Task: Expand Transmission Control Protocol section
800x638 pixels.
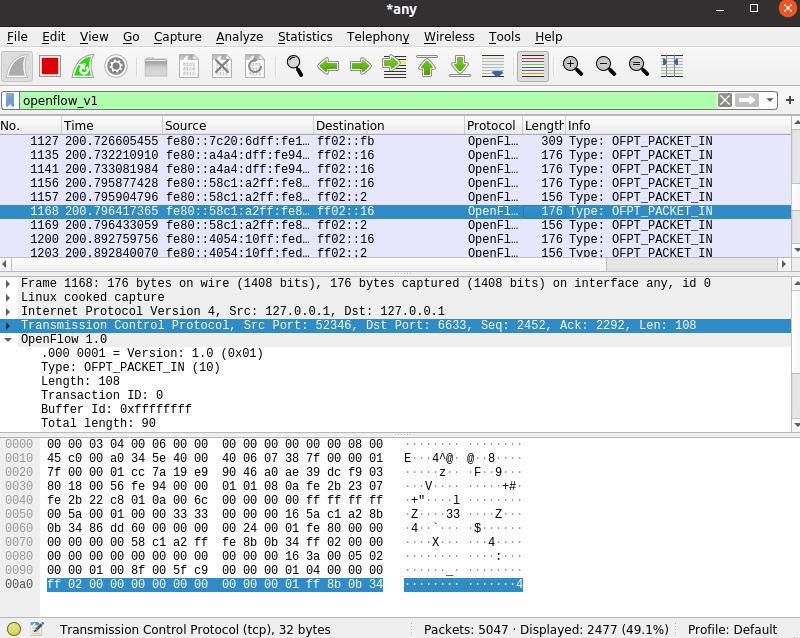Action: (8, 325)
